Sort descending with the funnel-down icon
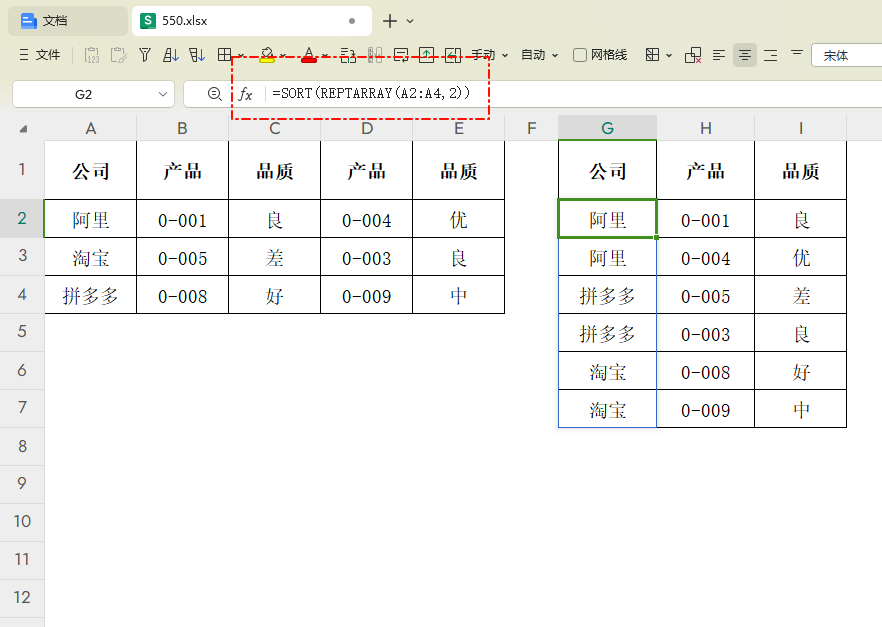Screen dimensions: 882x627 196,55
